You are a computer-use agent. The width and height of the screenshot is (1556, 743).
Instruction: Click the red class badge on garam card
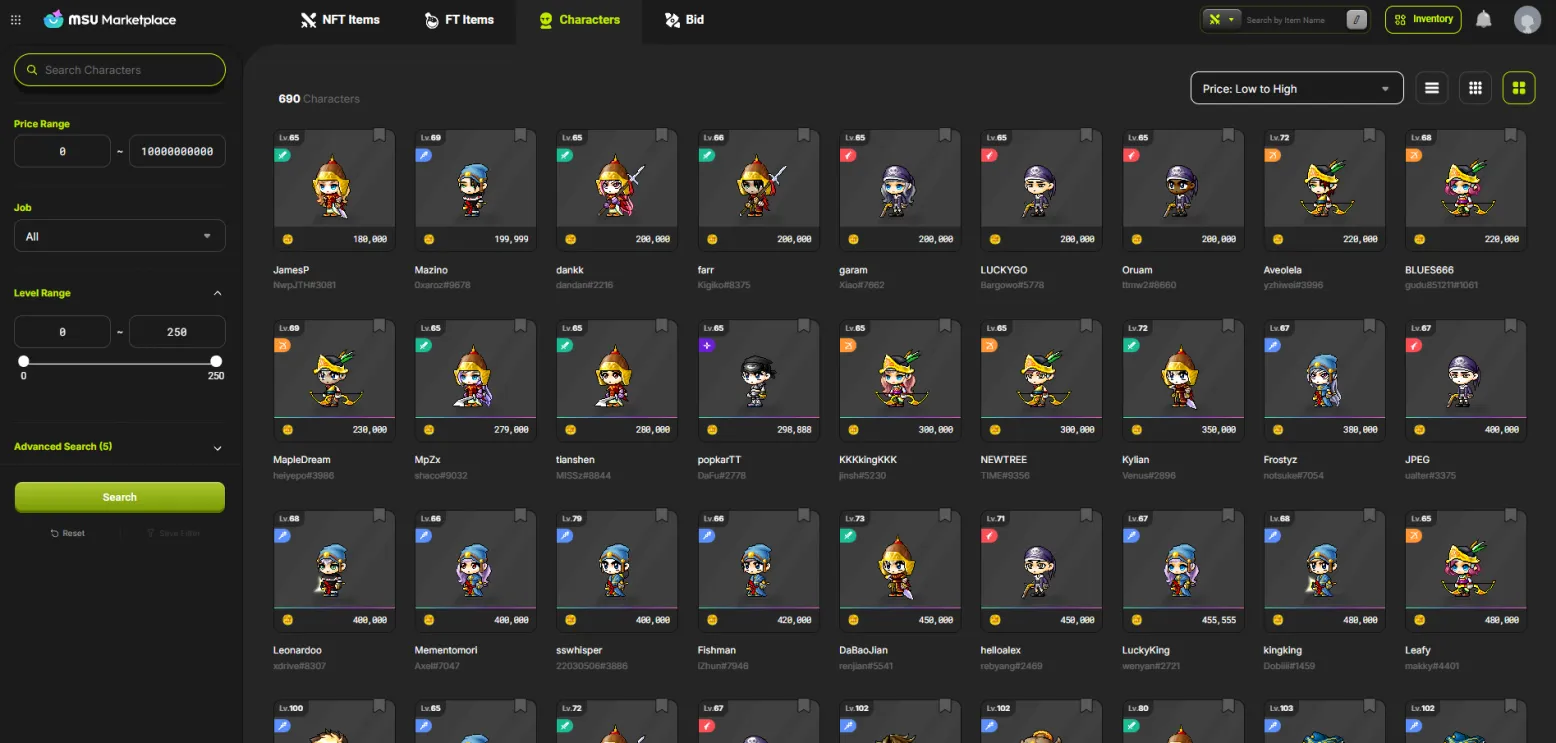(848, 155)
